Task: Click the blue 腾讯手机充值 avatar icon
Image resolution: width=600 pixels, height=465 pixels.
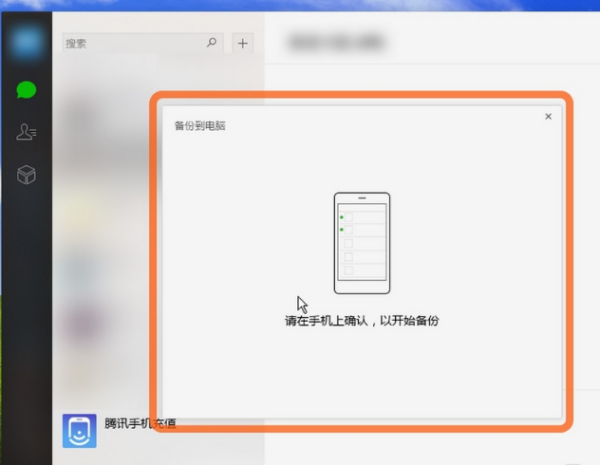Action: (79, 431)
